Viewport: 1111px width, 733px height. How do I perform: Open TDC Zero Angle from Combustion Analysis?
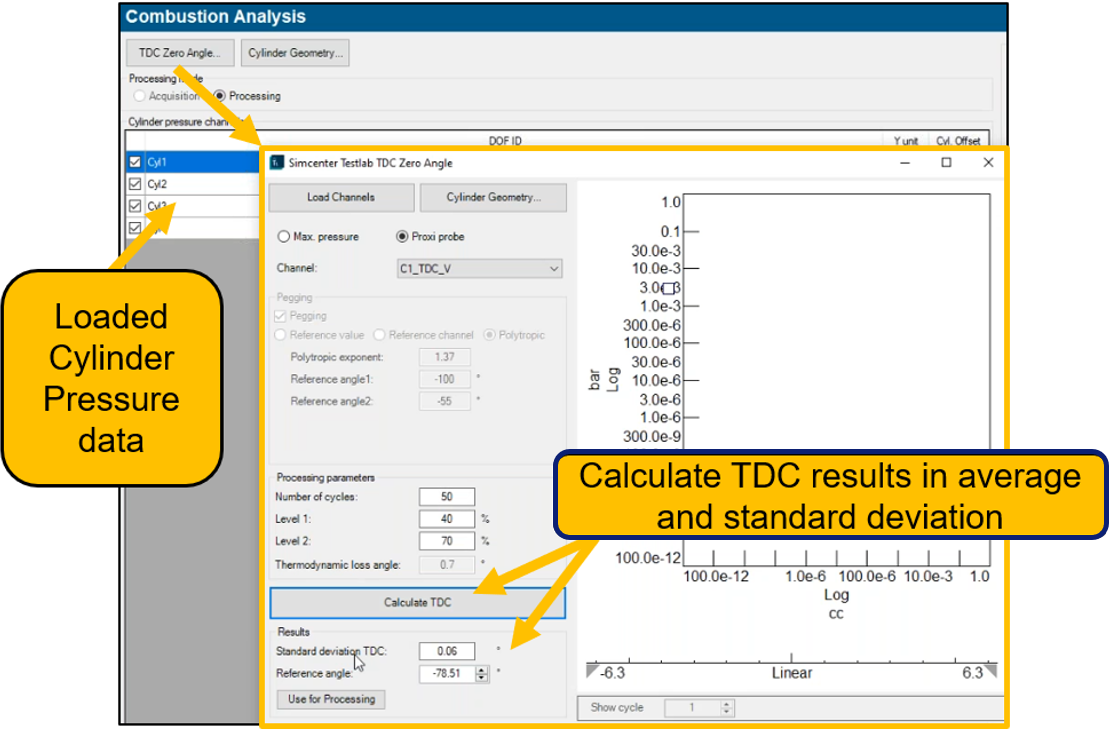tap(179, 53)
